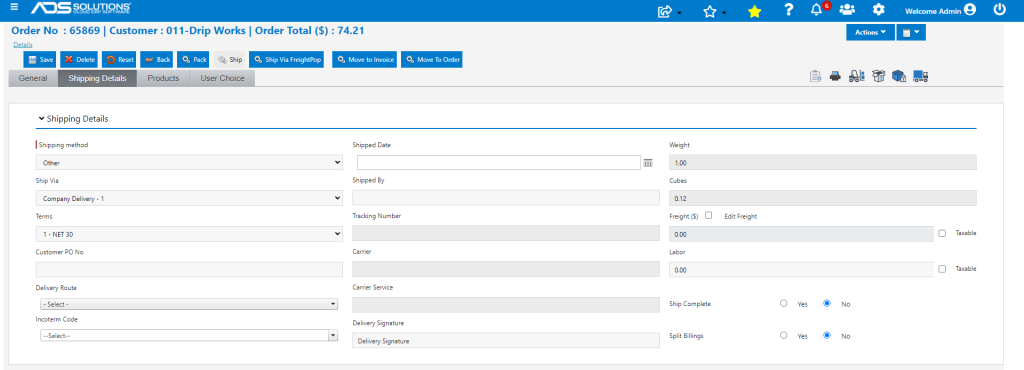Click the Delete button
Image resolution: width=1024 pixels, height=370 pixels.
(x=79, y=59)
